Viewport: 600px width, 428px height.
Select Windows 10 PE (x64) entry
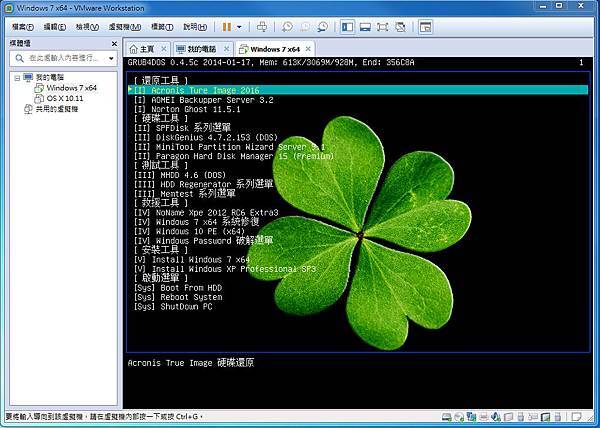tap(189, 231)
